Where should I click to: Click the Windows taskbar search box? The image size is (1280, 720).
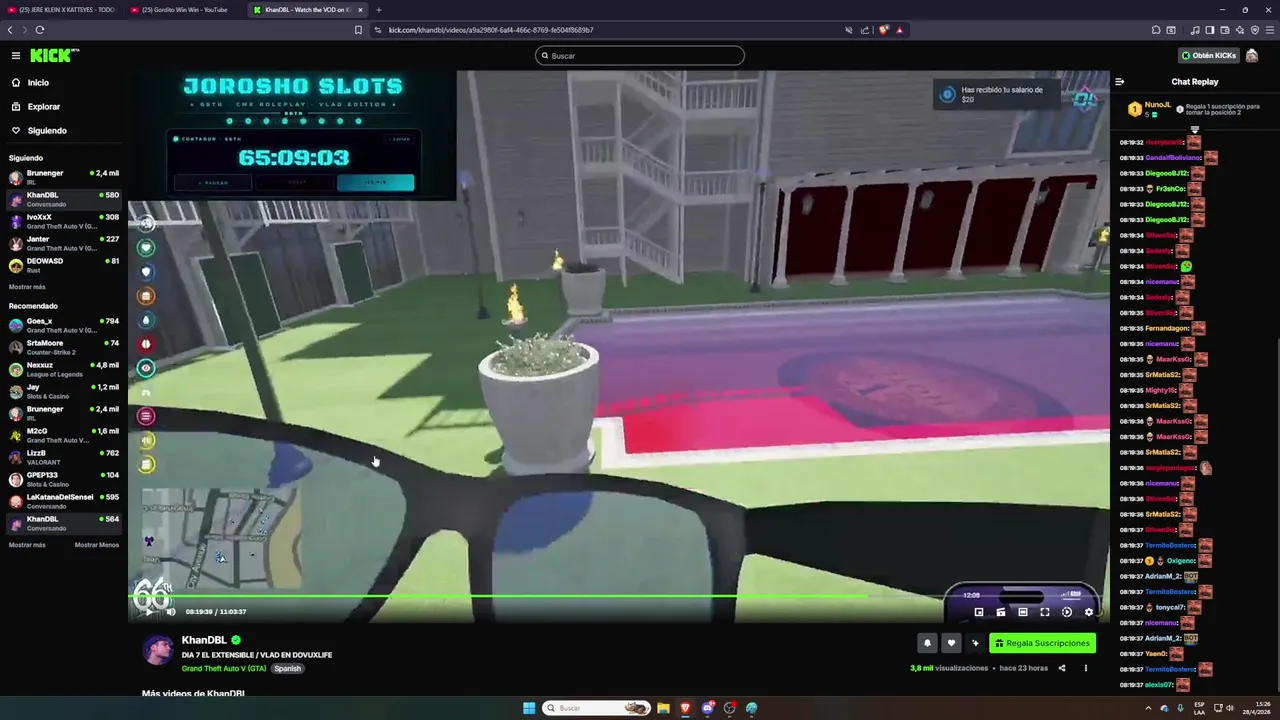coord(597,708)
